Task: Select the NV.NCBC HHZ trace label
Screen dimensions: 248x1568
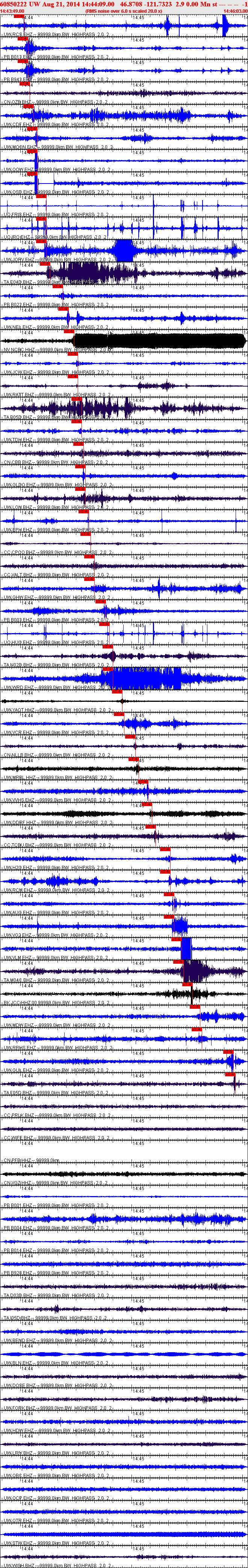Action: click(56, 350)
